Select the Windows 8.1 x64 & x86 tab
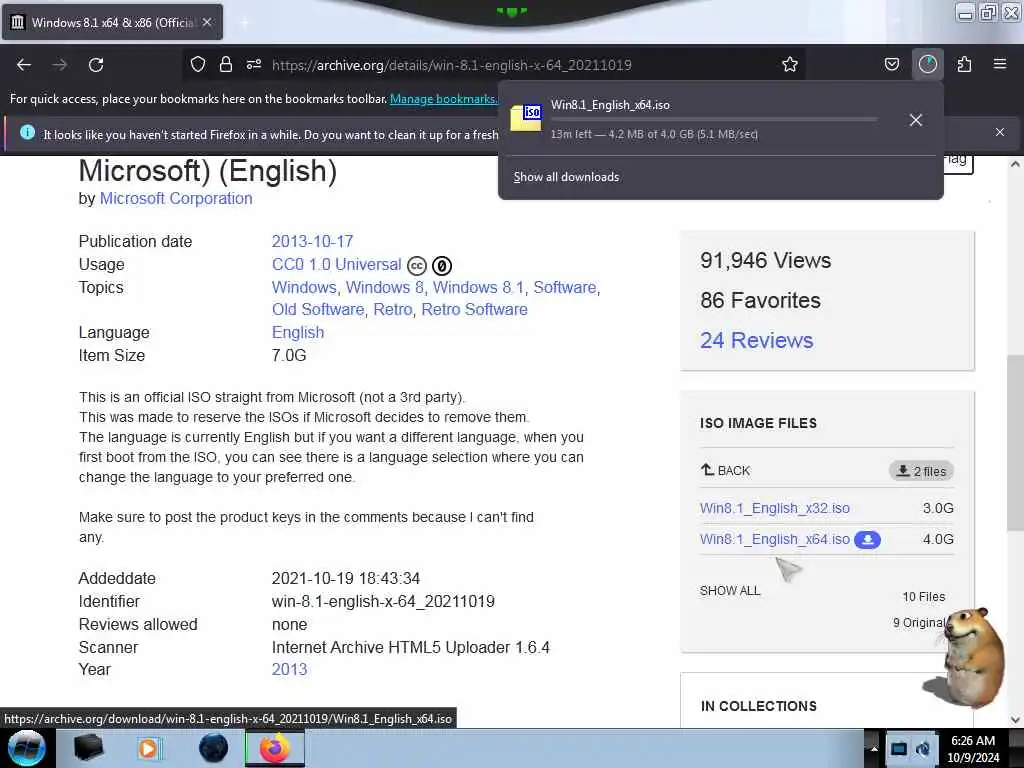The width and height of the screenshot is (1024, 768). tap(112, 22)
